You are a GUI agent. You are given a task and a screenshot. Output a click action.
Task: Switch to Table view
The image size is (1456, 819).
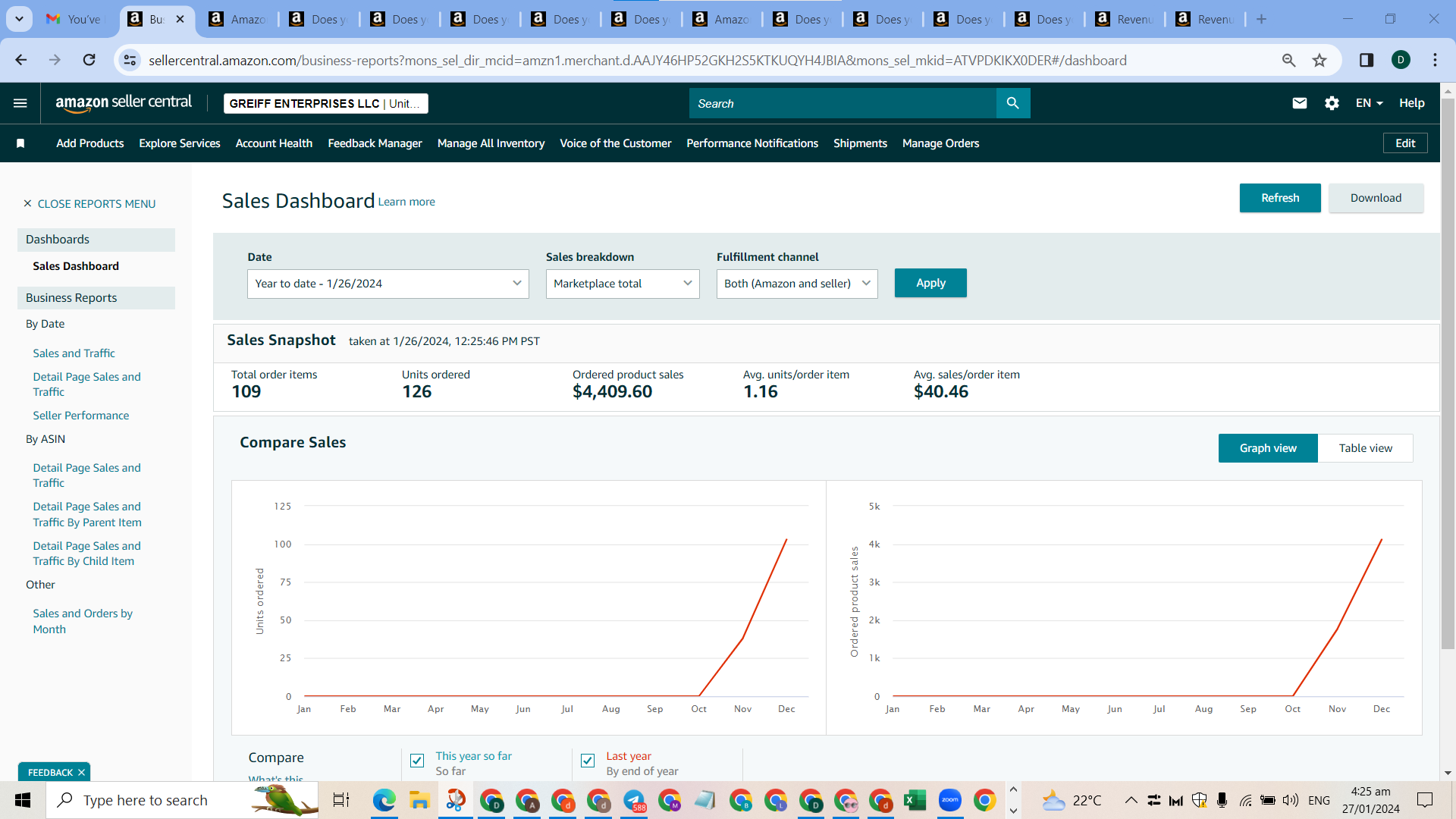click(1366, 448)
